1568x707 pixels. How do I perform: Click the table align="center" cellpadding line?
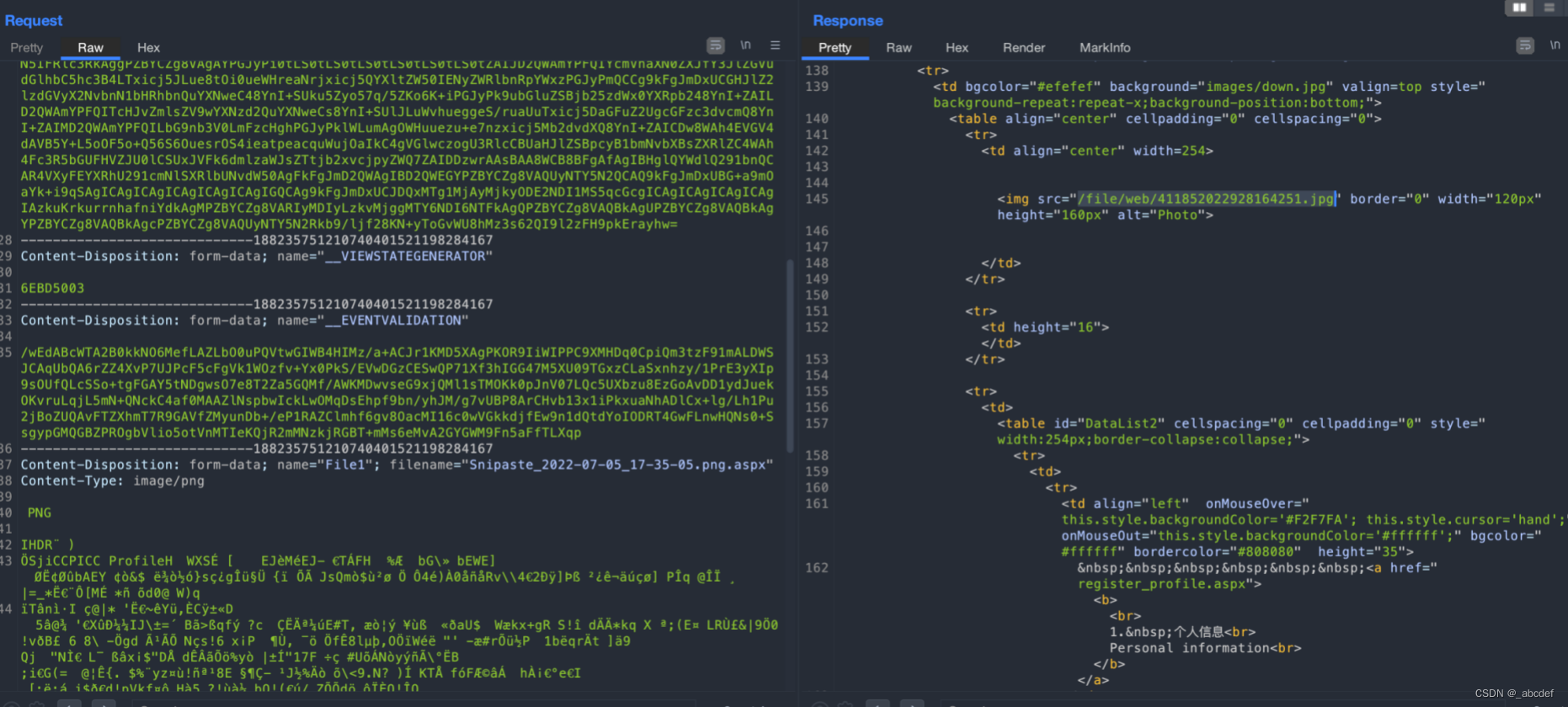click(1165, 119)
